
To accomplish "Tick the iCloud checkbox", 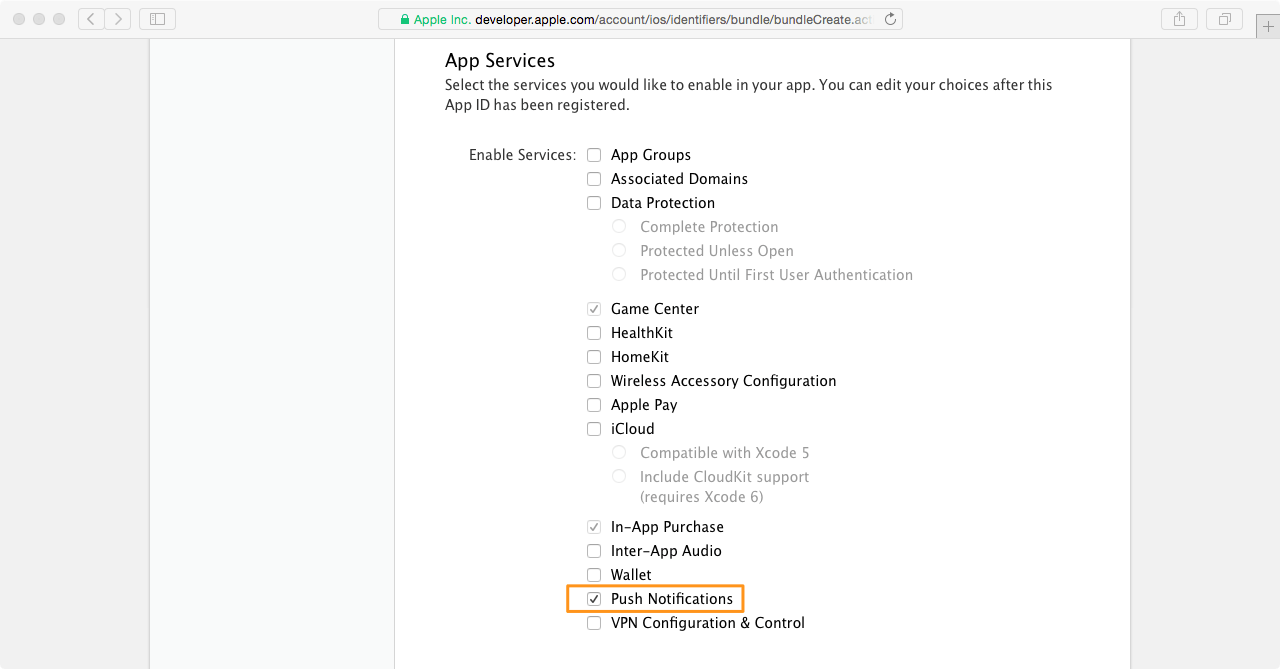I will click(594, 429).
